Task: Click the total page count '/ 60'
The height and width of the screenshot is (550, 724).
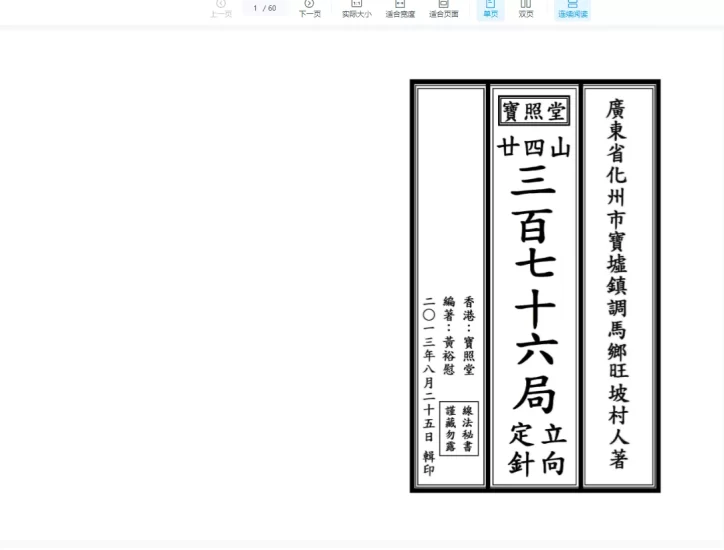Action: tap(271, 8)
